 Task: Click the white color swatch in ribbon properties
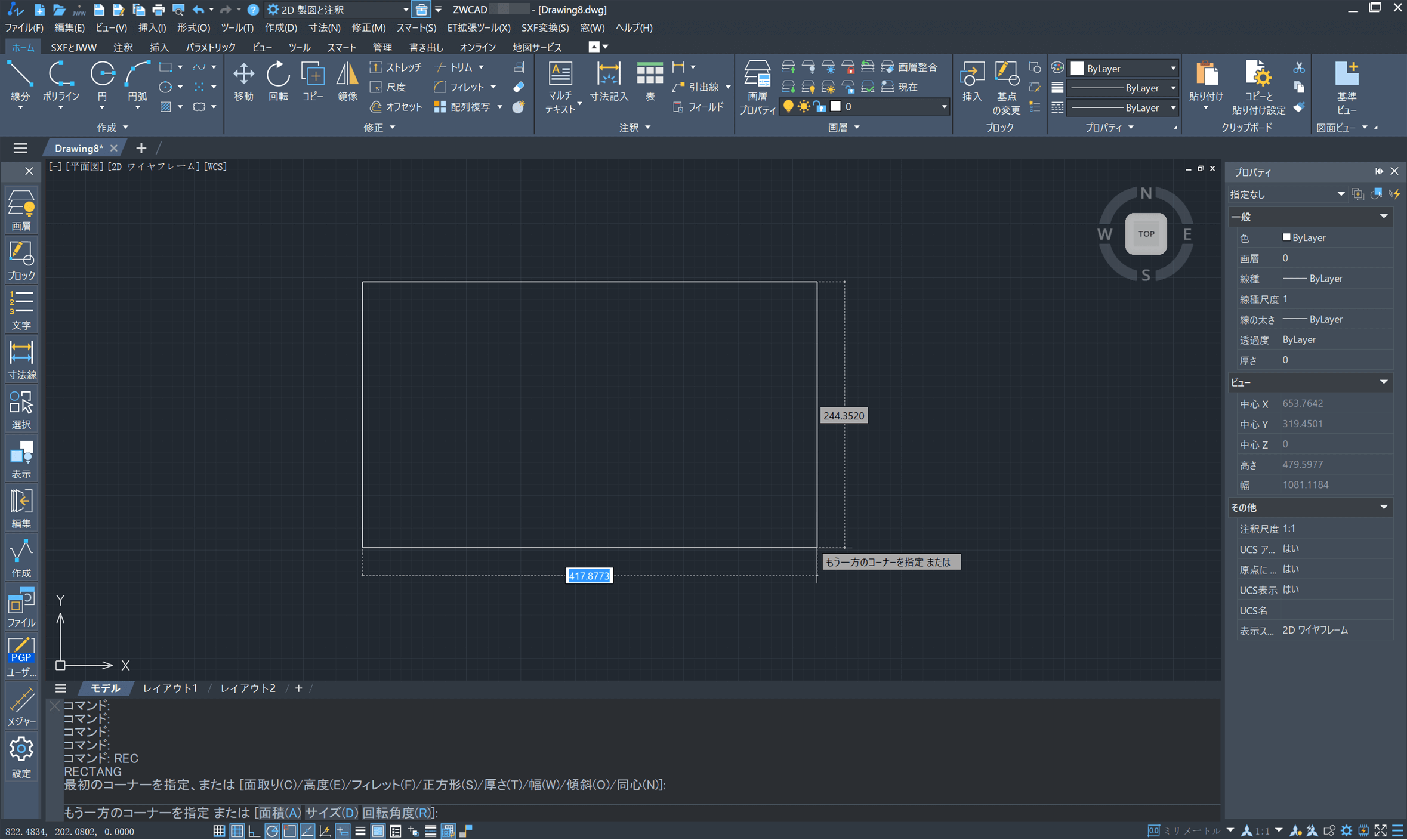[1077, 69]
